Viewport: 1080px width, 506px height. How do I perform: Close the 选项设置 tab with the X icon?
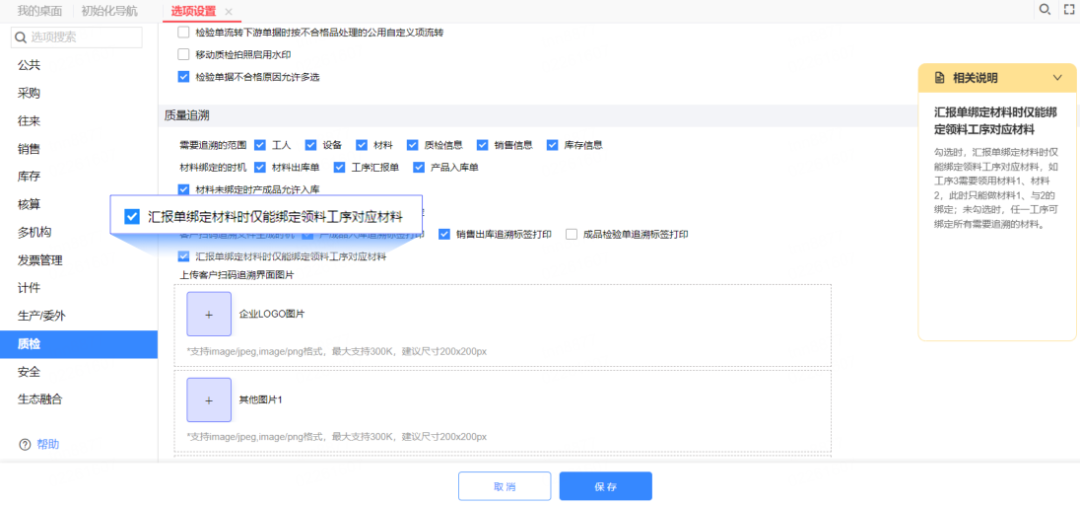click(x=229, y=12)
